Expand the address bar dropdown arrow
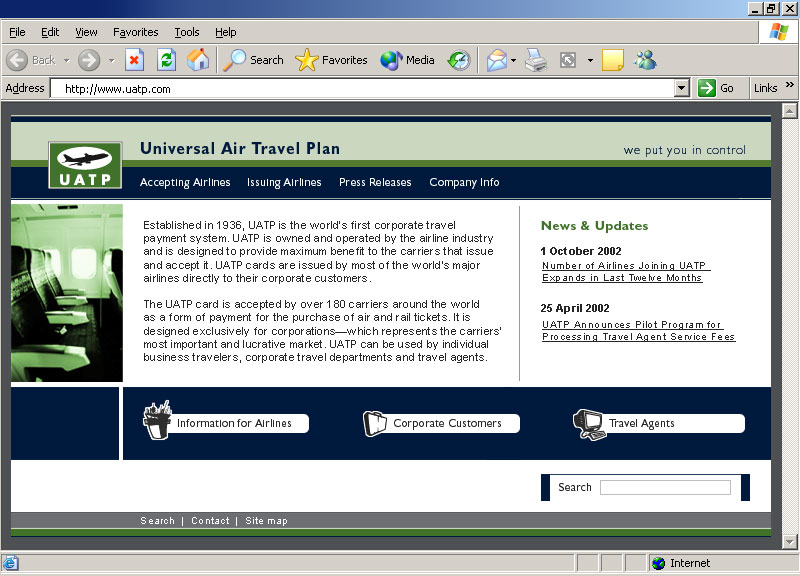The image size is (800, 576). click(682, 88)
